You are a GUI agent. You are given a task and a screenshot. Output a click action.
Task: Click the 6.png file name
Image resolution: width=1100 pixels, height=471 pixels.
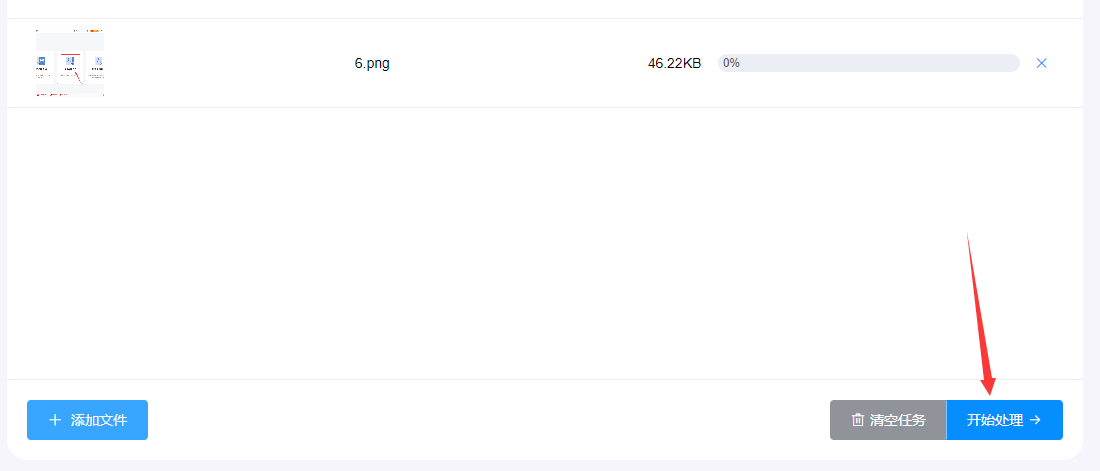(372, 63)
